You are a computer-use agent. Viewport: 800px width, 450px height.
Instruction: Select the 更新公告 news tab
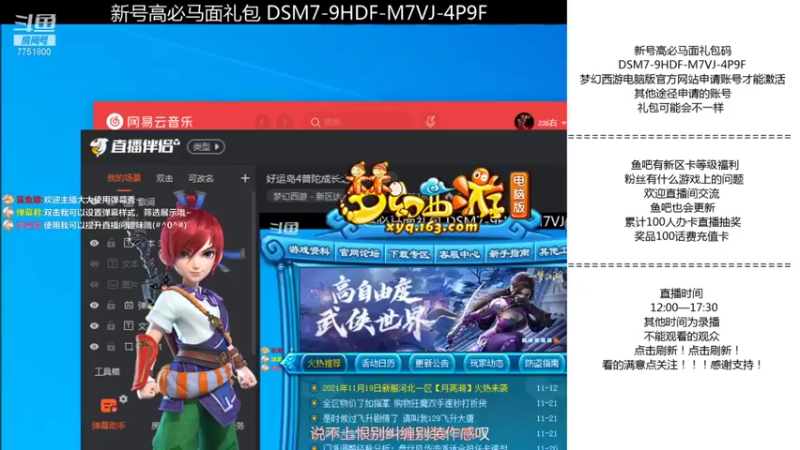[x=432, y=363]
